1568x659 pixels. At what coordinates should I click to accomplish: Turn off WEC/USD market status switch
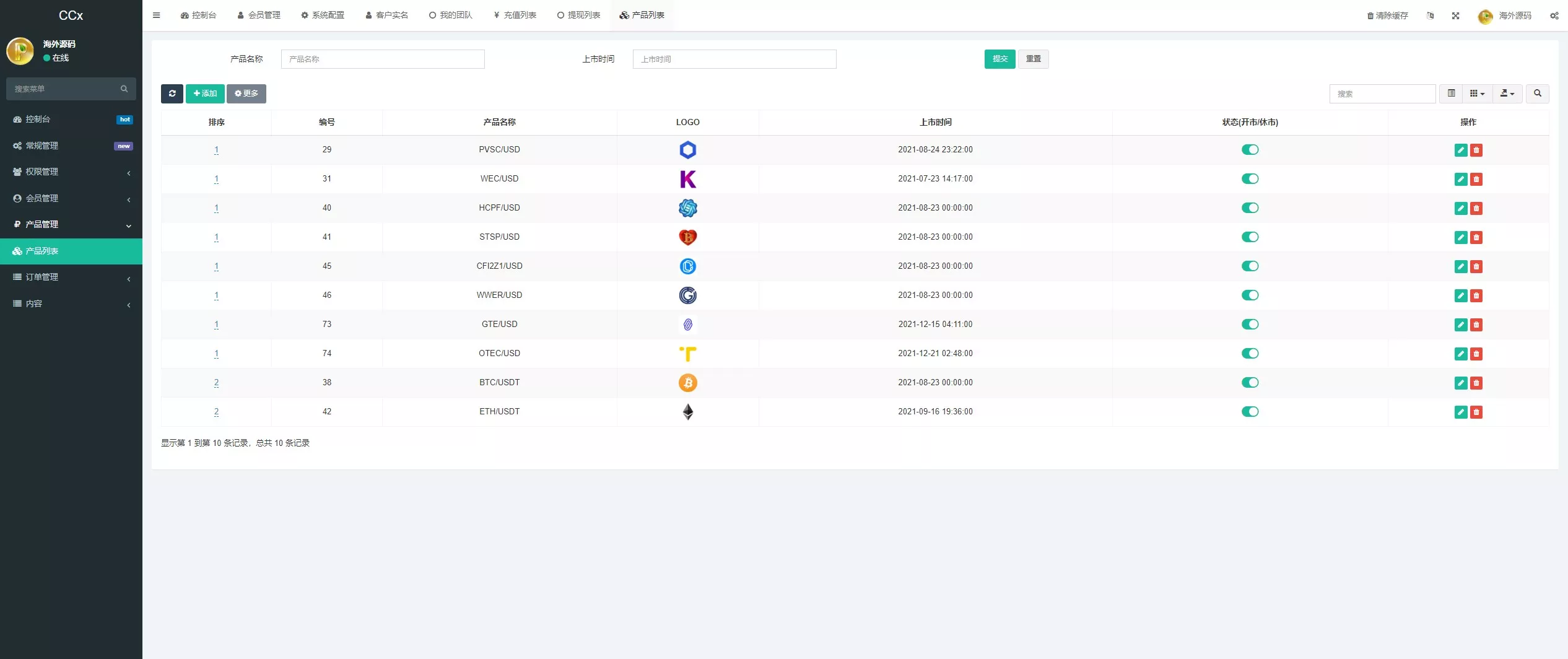[1250, 178]
